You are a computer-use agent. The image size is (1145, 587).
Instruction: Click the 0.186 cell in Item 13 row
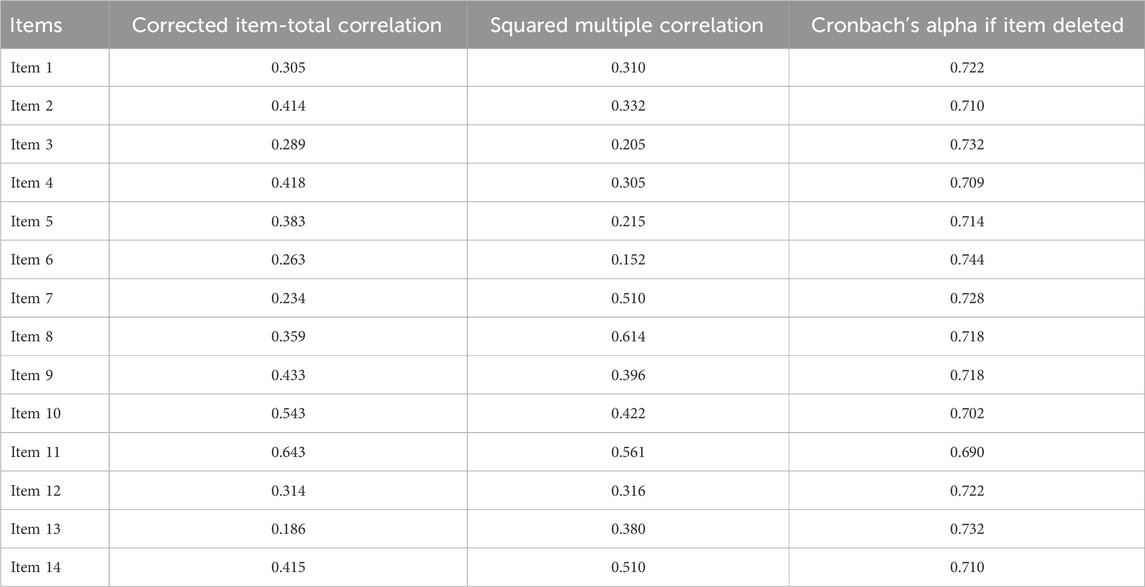[x=288, y=529]
